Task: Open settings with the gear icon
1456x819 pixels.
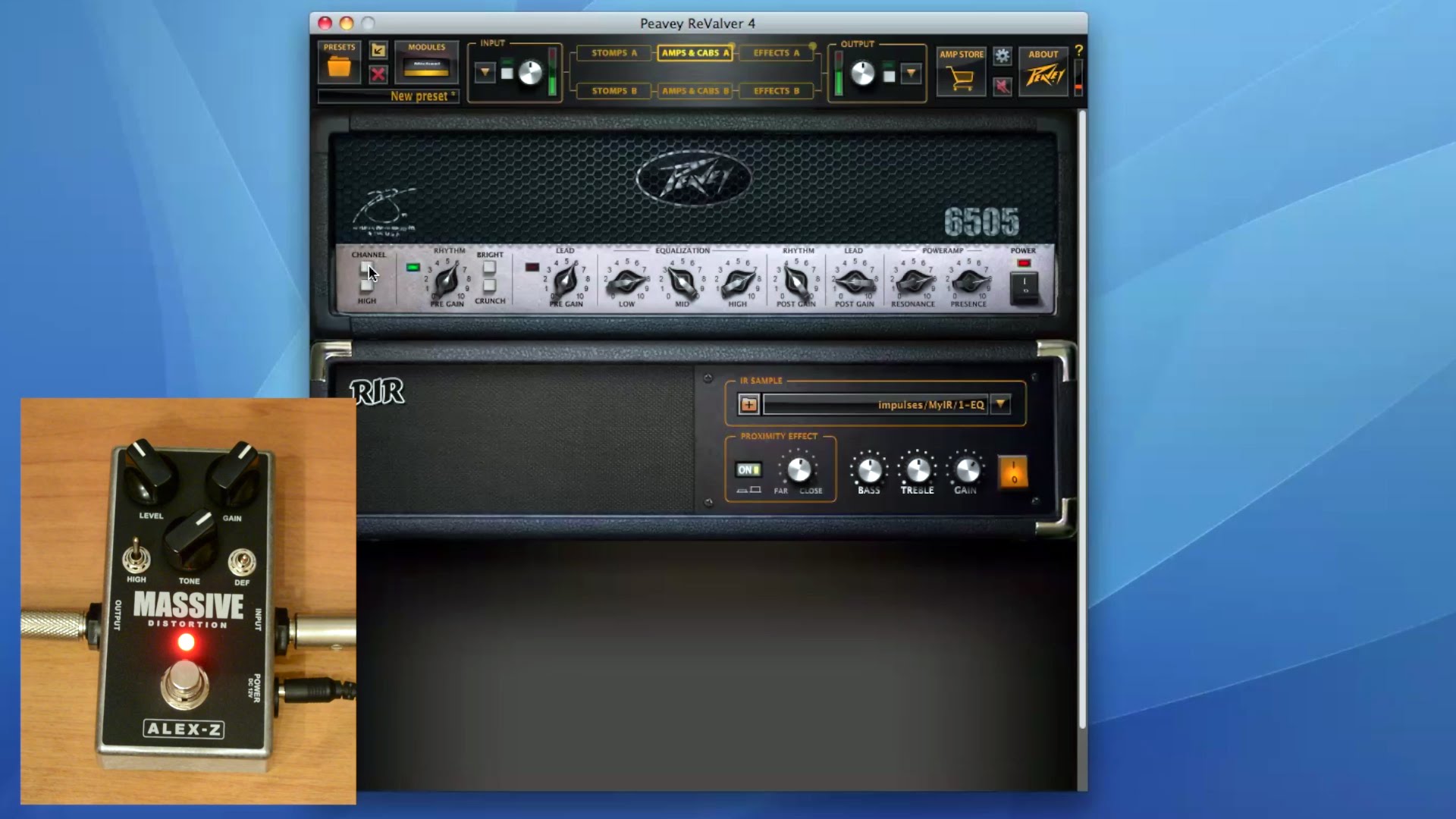Action: pyautogui.click(x=1003, y=55)
